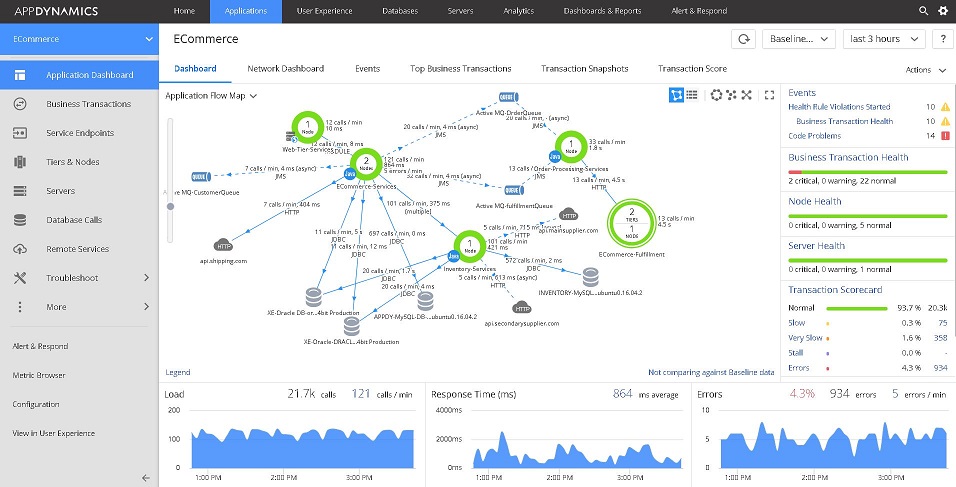Switch to the Top Business Transactions tab
This screenshot has height=487, width=956.
pos(461,69)
